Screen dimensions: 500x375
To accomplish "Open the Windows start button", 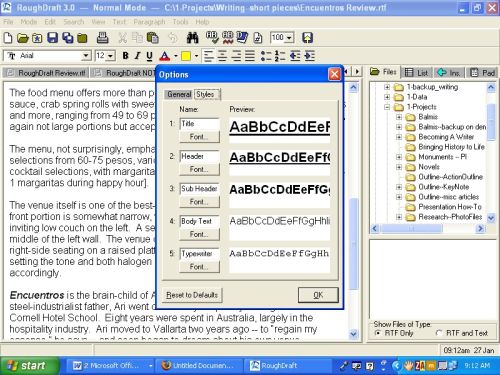I will pyautogui.click(x=30, y=366).
